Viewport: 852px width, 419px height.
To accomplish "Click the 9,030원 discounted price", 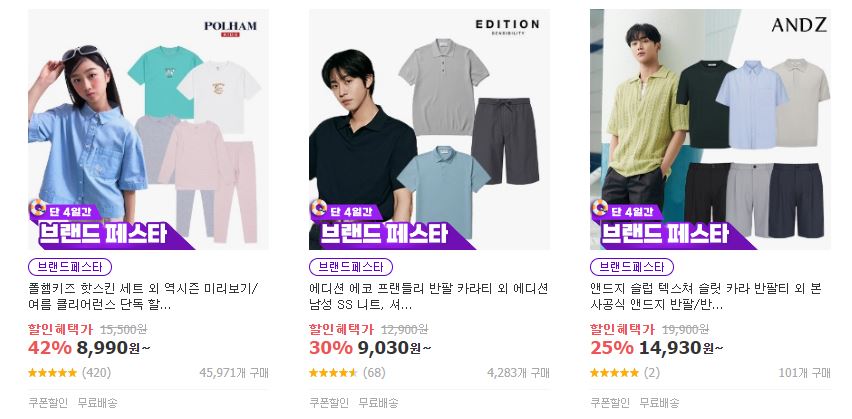I will (394, 348).
